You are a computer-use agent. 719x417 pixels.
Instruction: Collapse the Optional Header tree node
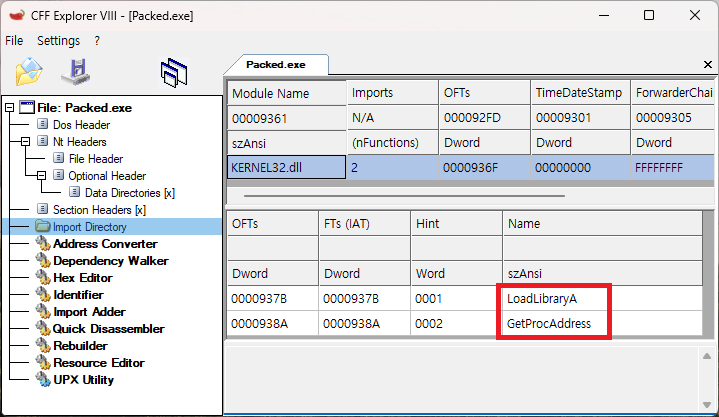pos(42,176)
